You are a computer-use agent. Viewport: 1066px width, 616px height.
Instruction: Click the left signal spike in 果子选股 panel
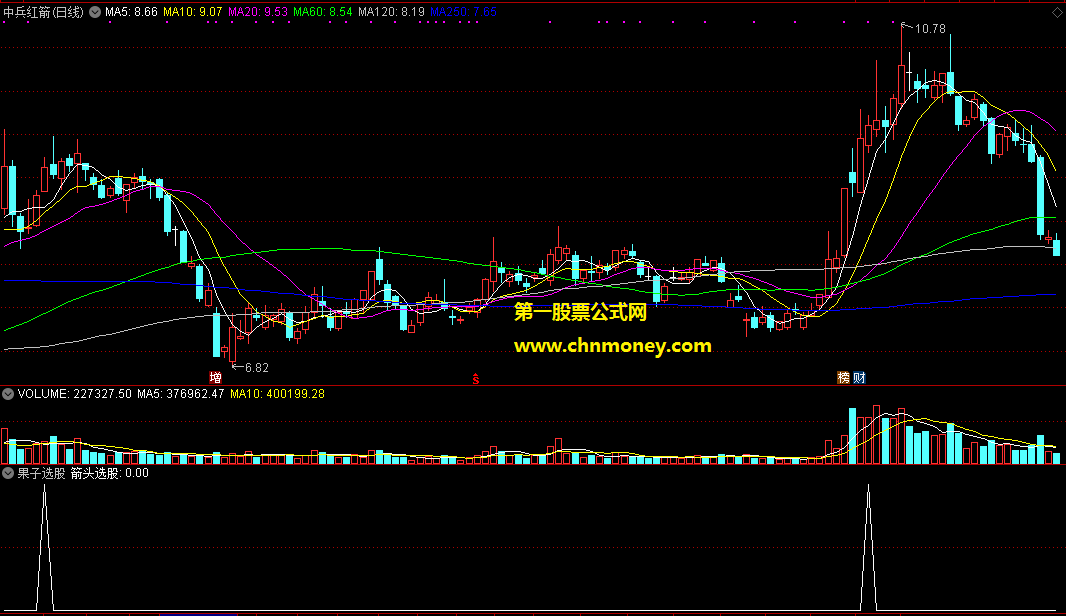45,547
